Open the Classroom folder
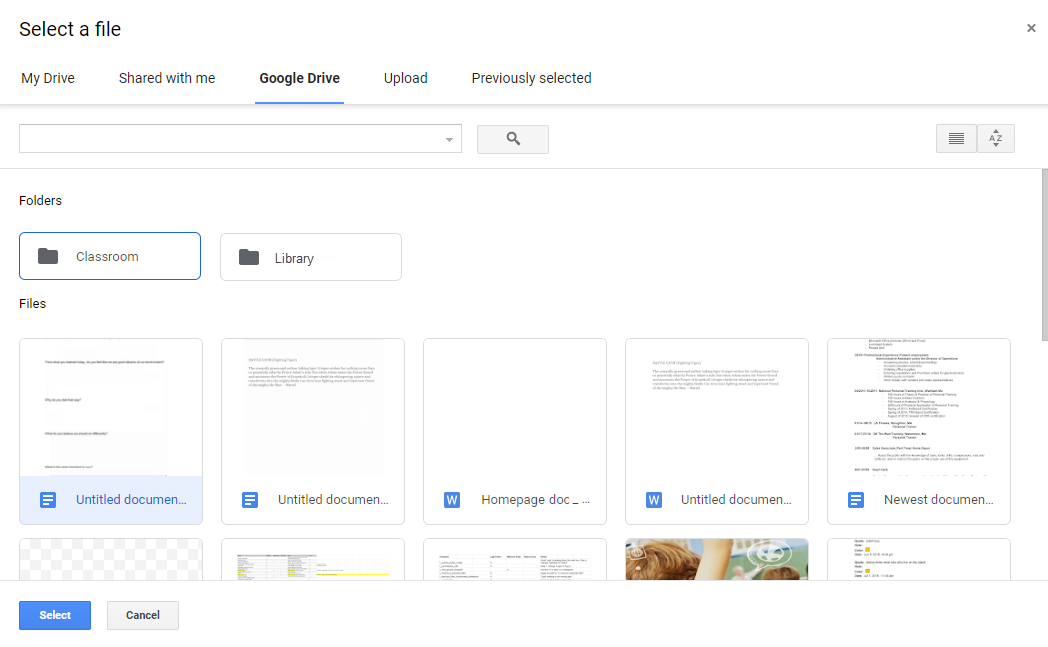This screenshot has height=647, width=1048. click(110, 256)
